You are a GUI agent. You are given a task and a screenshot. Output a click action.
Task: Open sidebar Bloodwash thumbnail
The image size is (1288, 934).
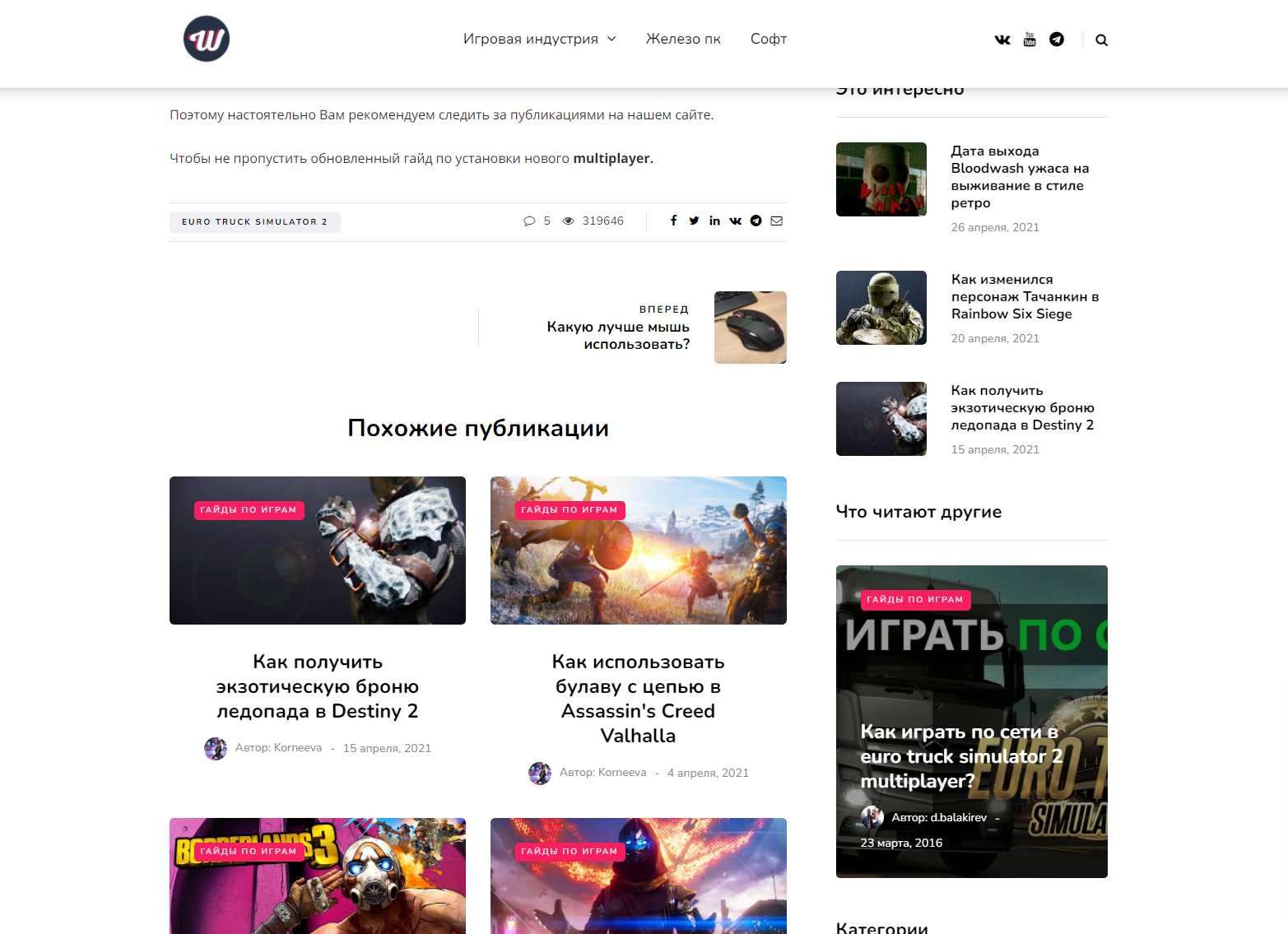[x=881, y=179]
